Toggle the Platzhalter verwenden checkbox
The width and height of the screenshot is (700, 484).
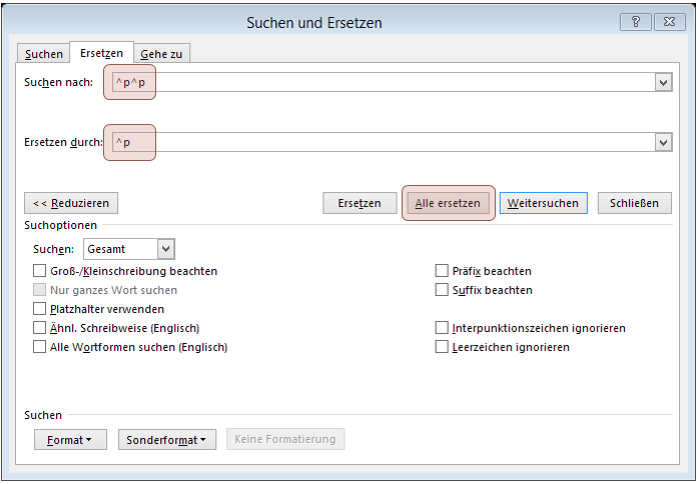tap(40, 309)
